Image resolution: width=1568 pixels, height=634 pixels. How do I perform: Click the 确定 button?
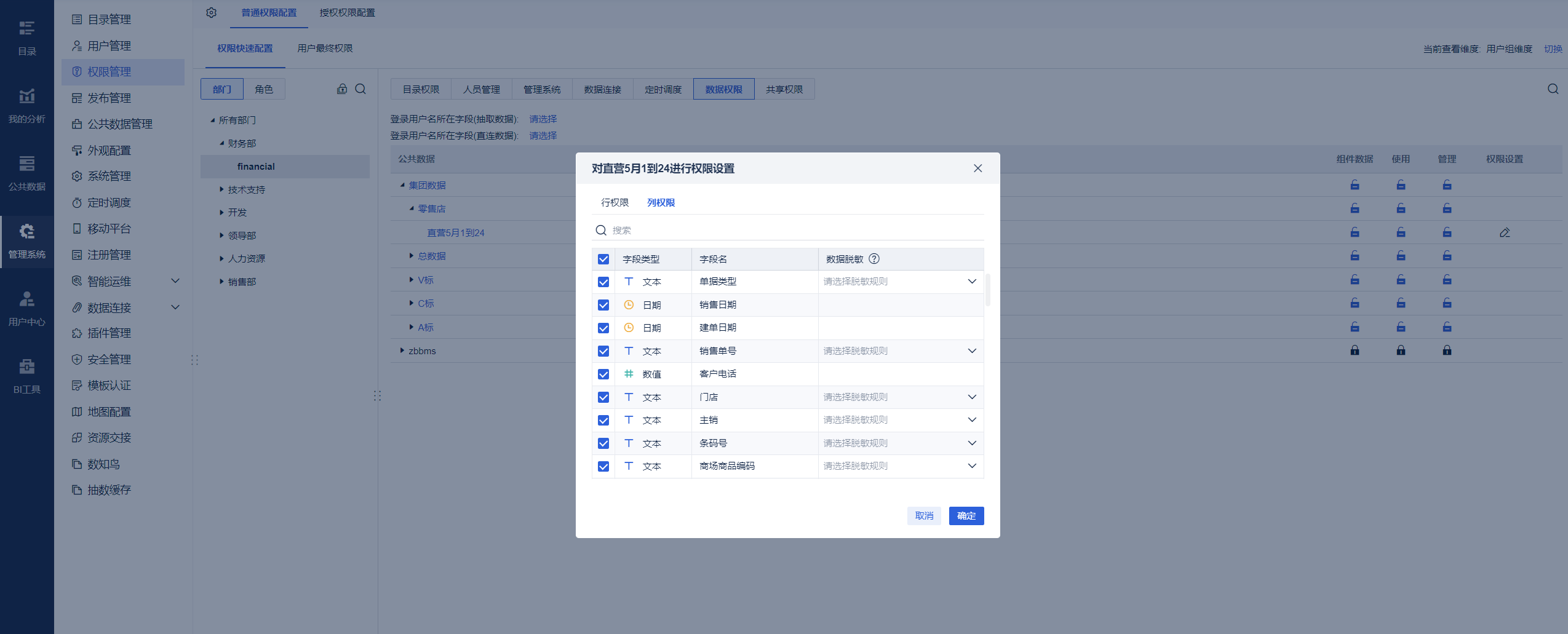click(x=966, y=516)
